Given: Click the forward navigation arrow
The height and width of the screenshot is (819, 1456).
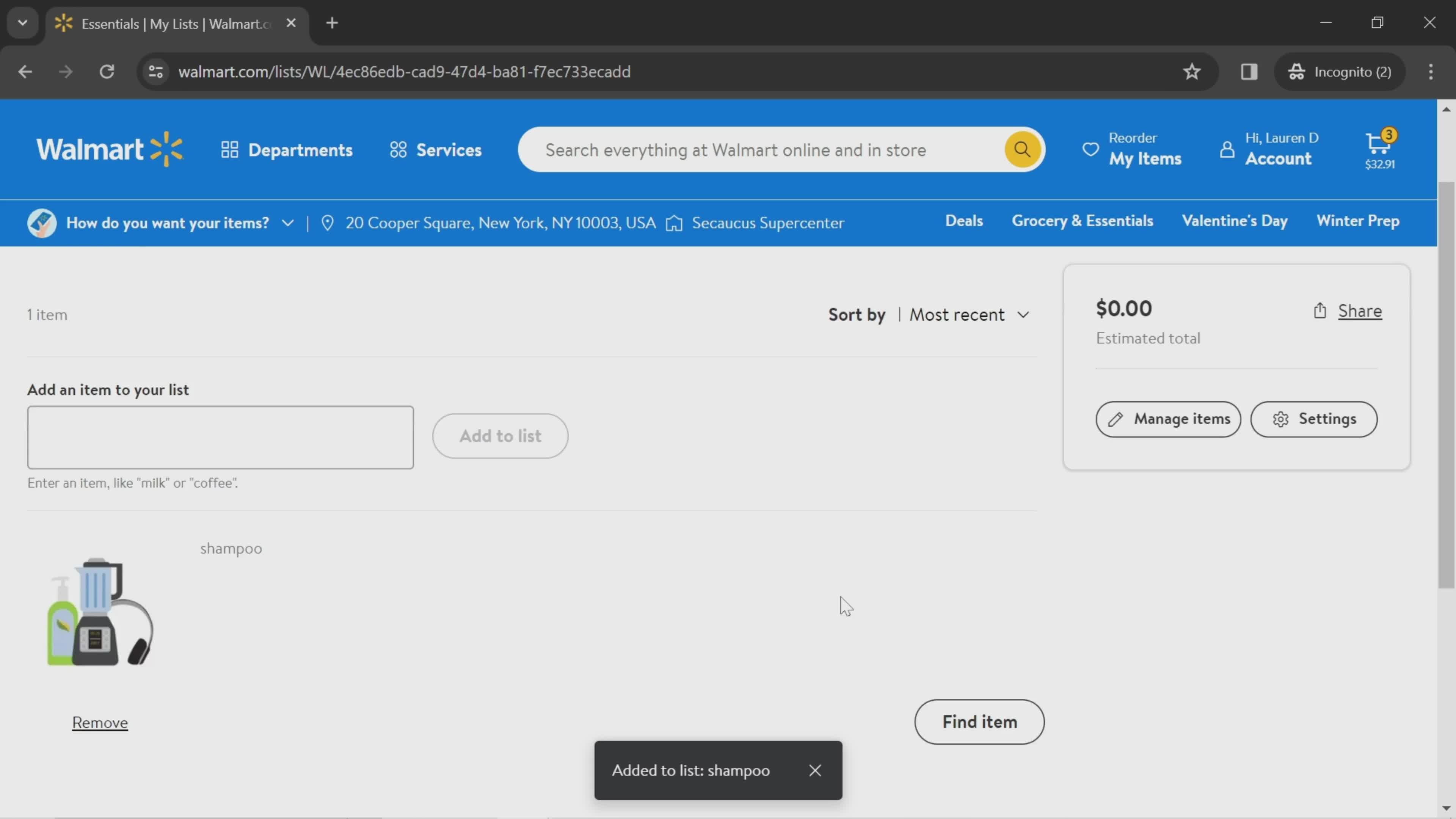Looking at the screenshot, I should point(66,72).
